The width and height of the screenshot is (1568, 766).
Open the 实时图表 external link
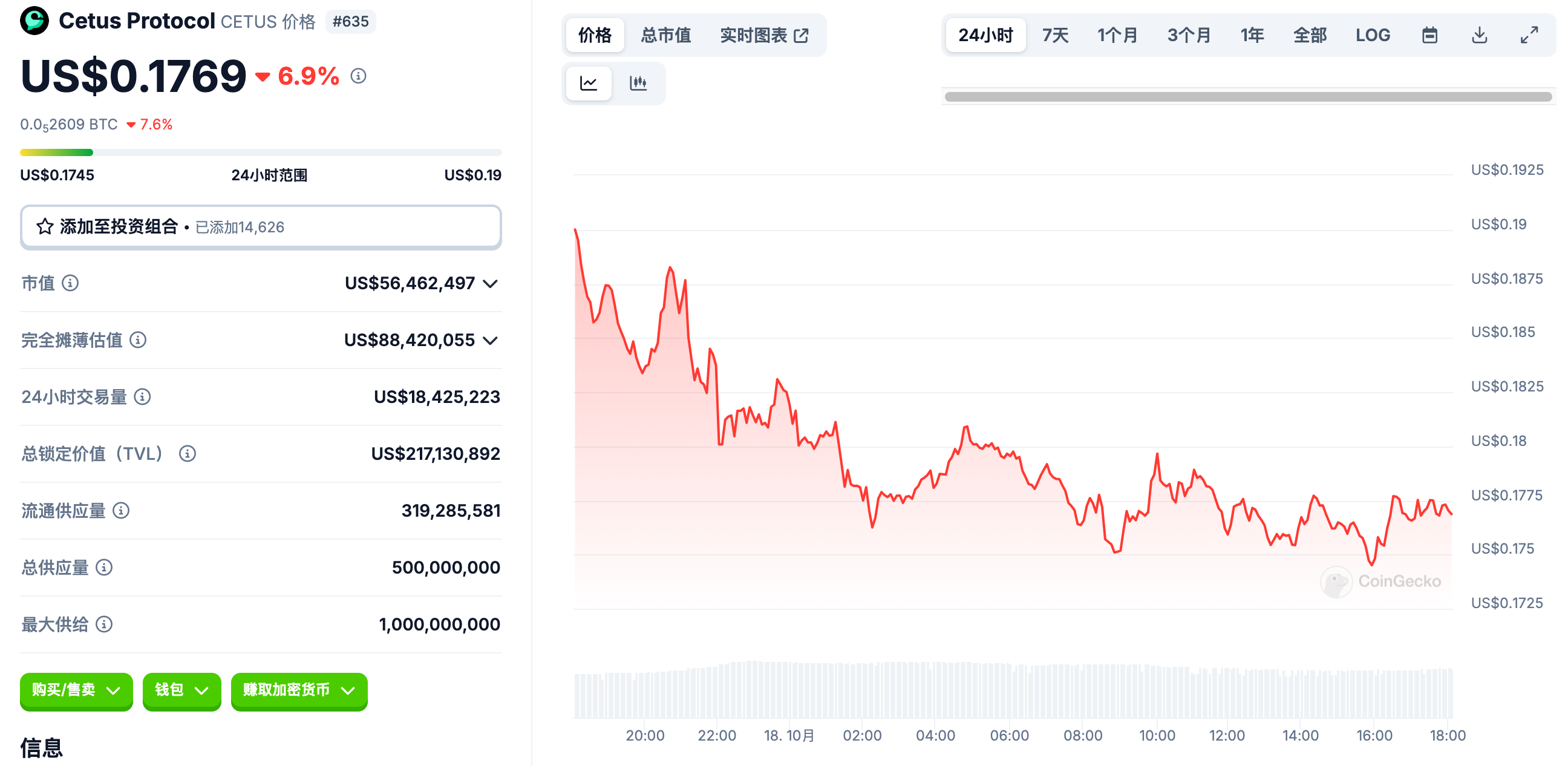(764, 35)
